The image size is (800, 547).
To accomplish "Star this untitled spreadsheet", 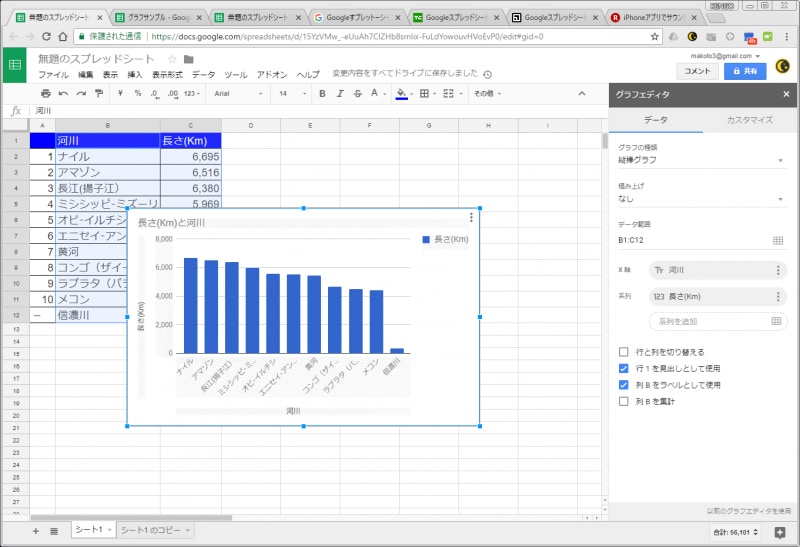I will point(172,59).
